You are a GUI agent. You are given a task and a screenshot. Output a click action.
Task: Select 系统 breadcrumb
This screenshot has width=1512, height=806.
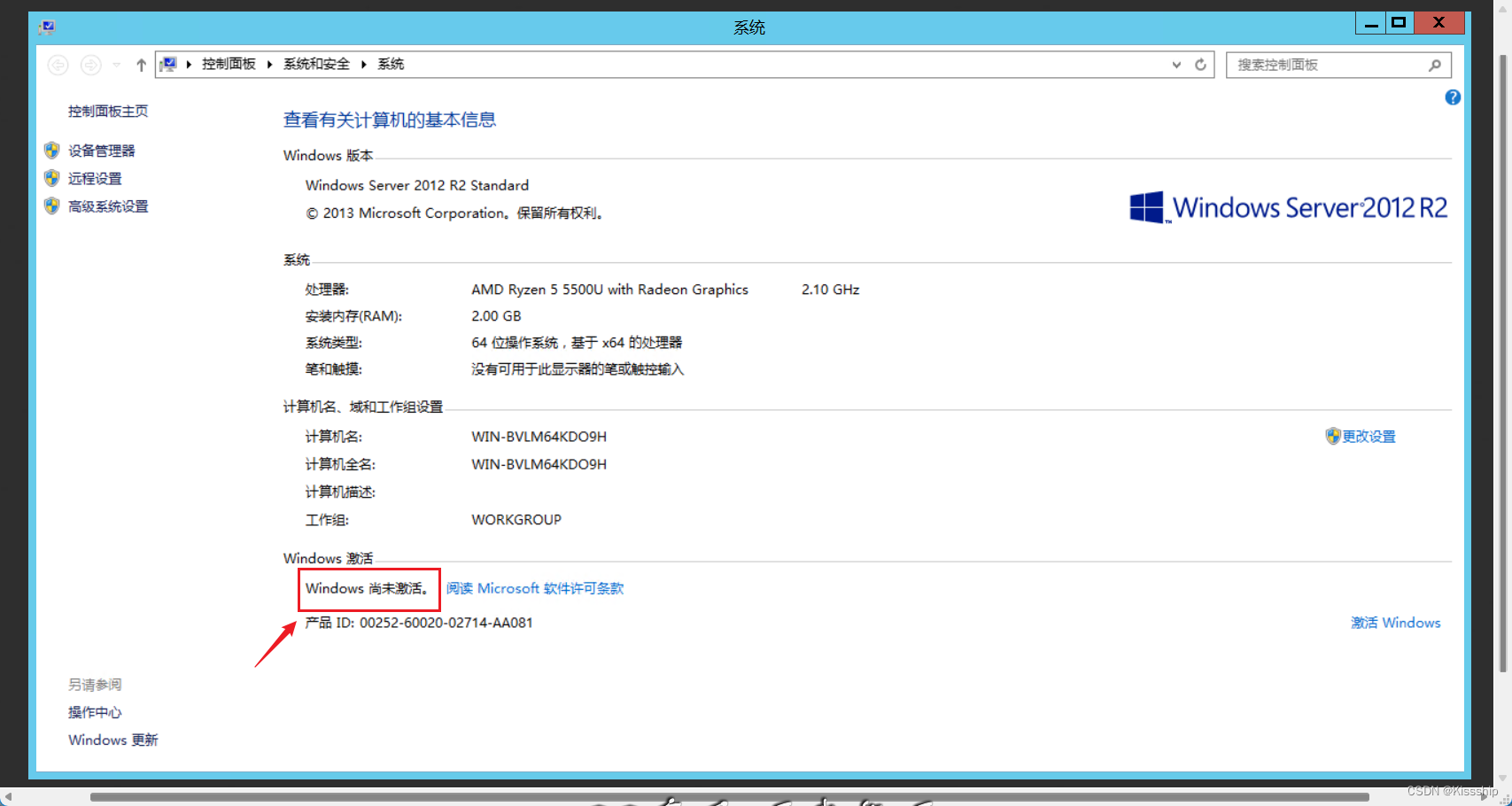391,64
